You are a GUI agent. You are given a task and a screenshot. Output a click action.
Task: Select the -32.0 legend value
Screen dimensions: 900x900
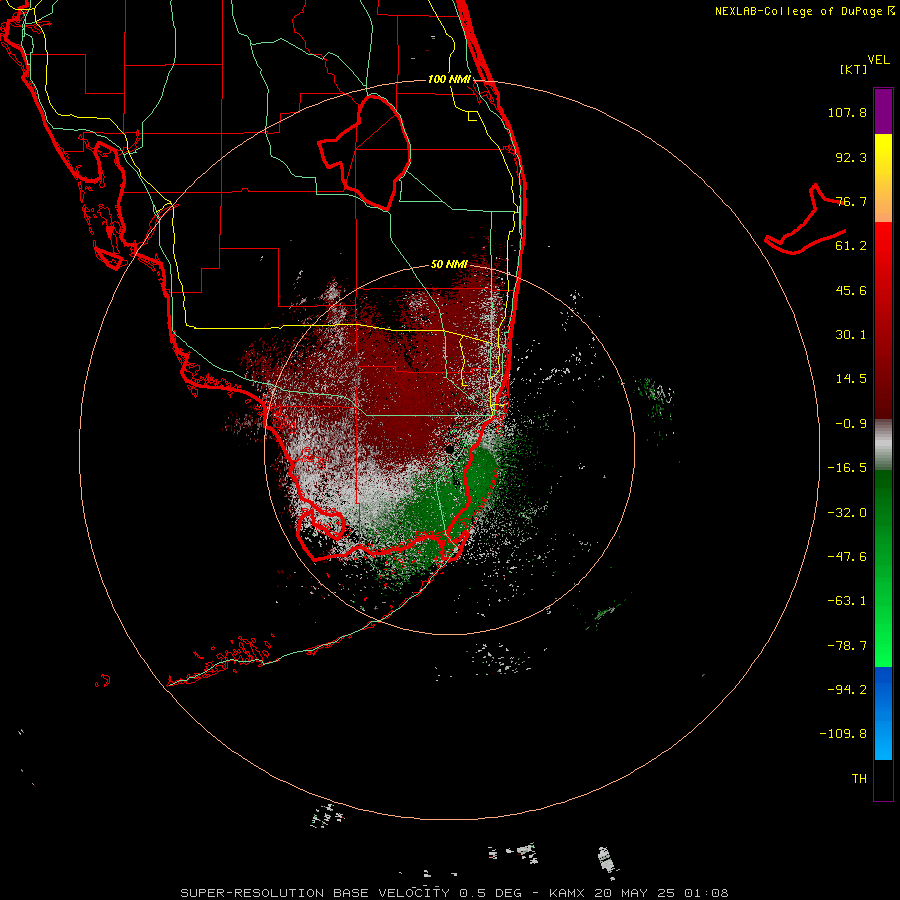(x=847, y=513)
